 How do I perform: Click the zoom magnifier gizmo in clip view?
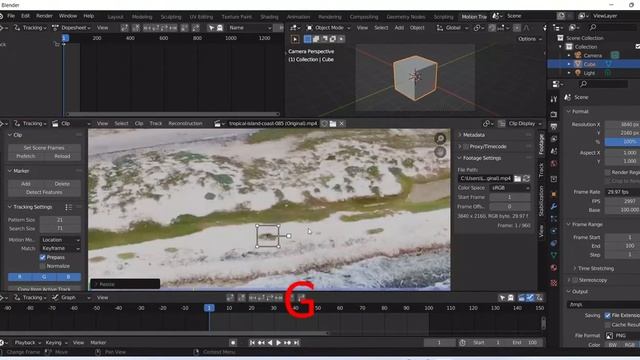click(x=440, y=139)
